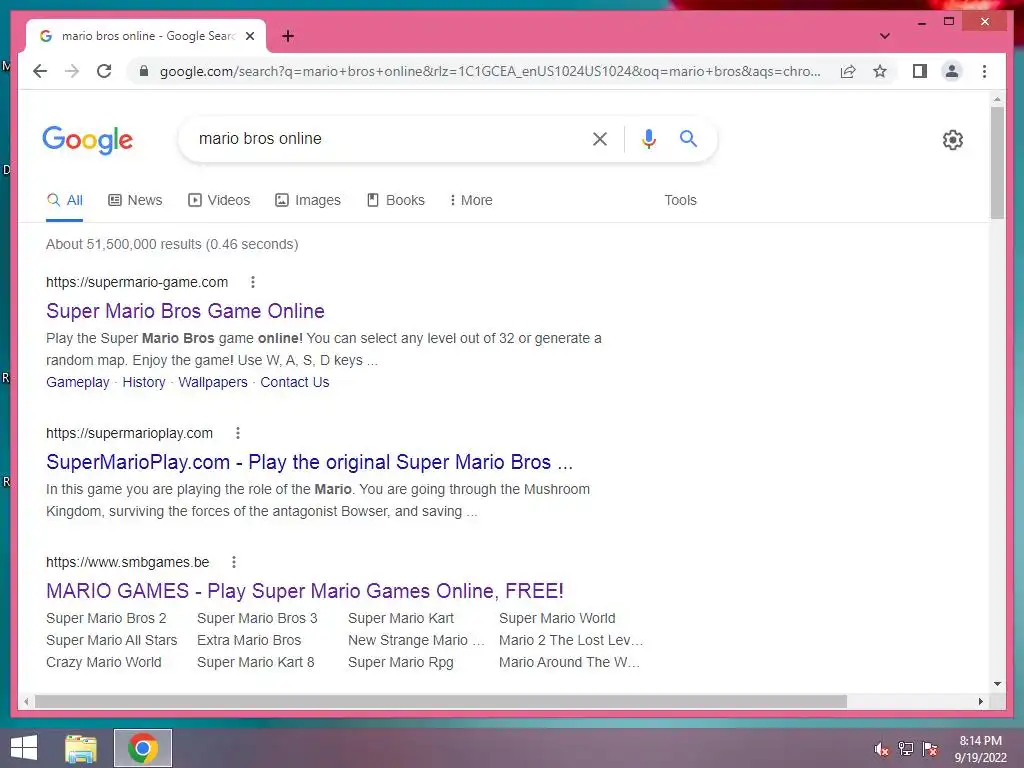Image resolution: width=1024 pixels, height=768 pixels.
Task: Open the Contact Us sitelink
Action: 295,382
